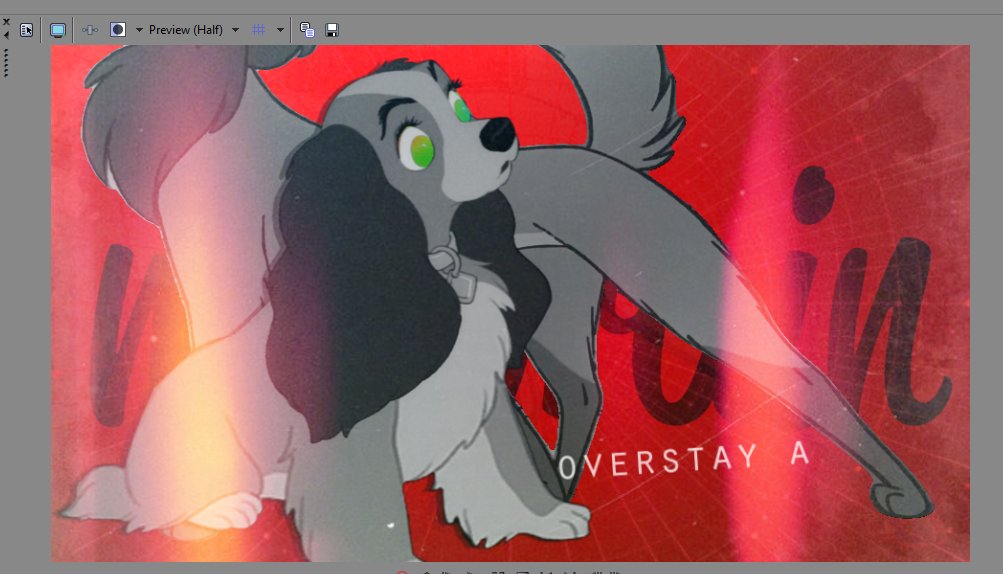Copy snapshot to clipboard icon
Screen dimensions: 1003x574
click(307, 30)
